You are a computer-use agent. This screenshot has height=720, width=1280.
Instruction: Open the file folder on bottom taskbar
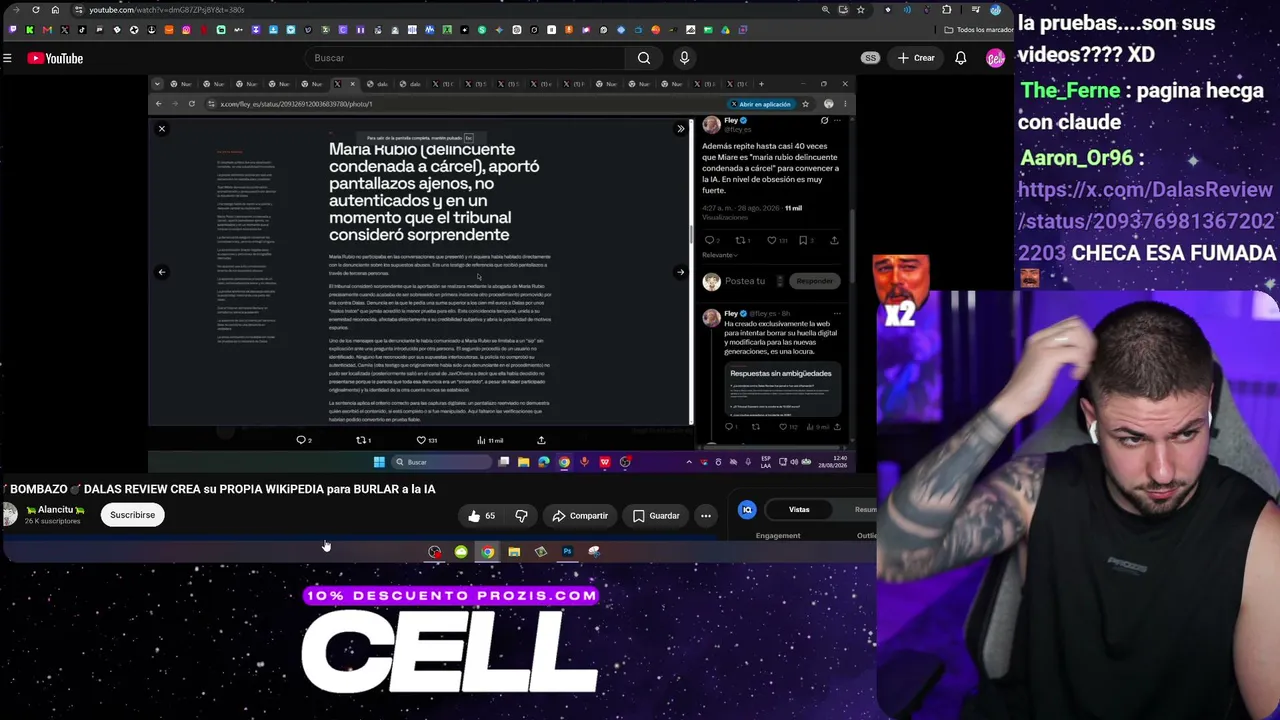coord(514,552)
